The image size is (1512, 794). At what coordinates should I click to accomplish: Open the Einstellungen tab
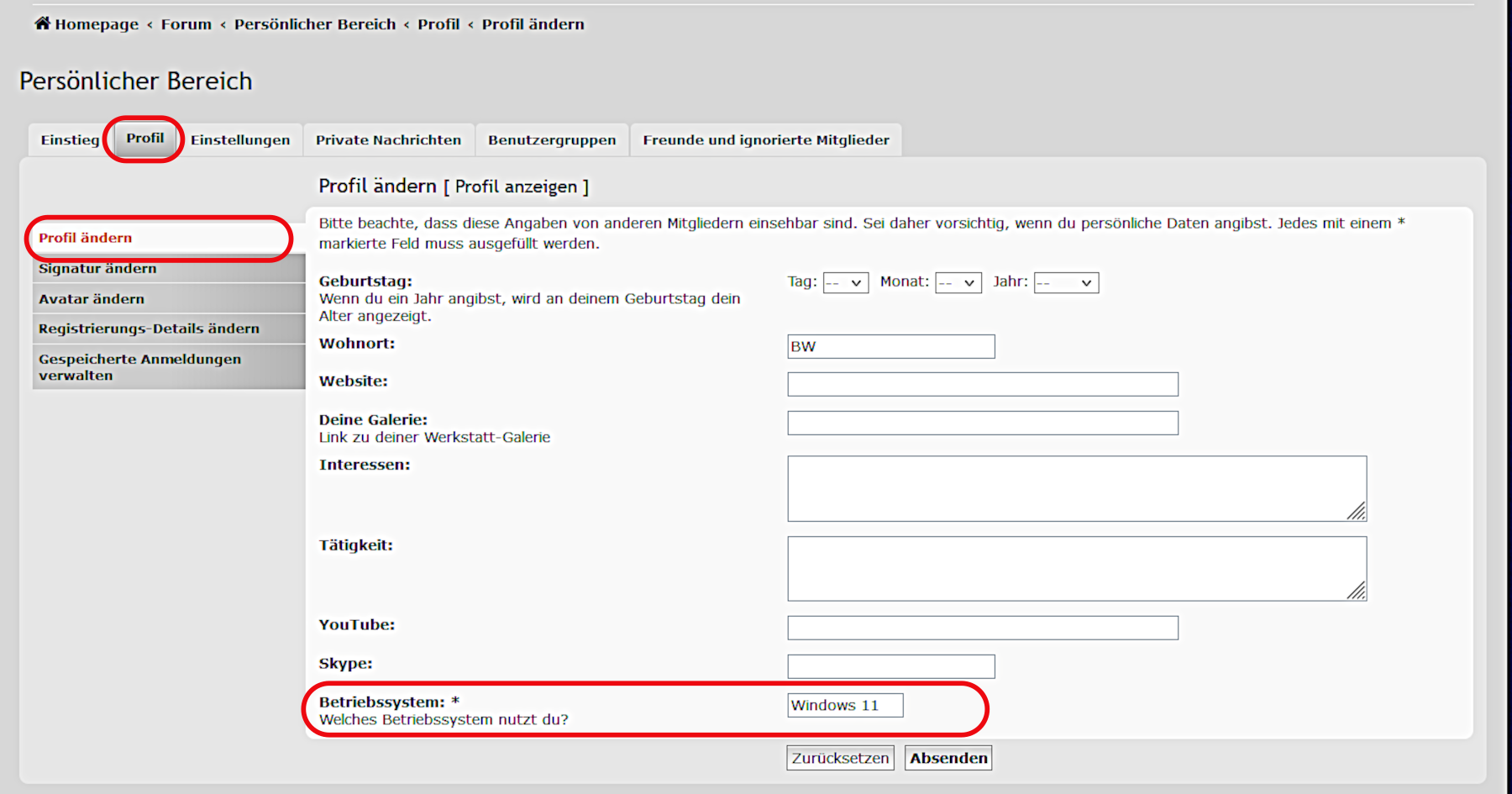point(240,140)
